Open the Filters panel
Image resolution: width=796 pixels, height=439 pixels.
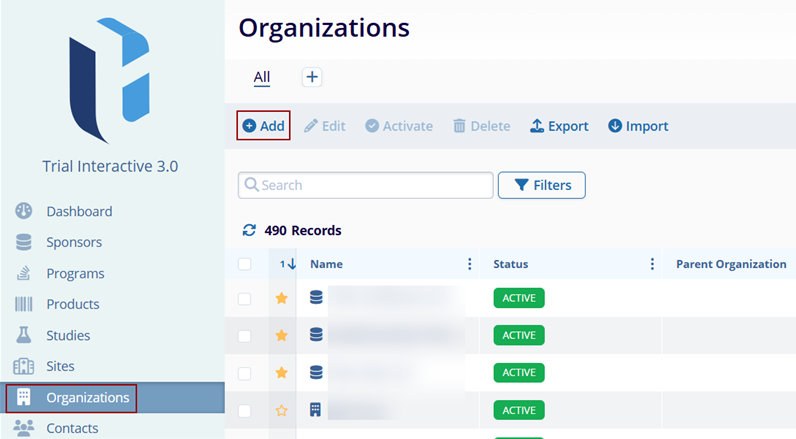541,185
